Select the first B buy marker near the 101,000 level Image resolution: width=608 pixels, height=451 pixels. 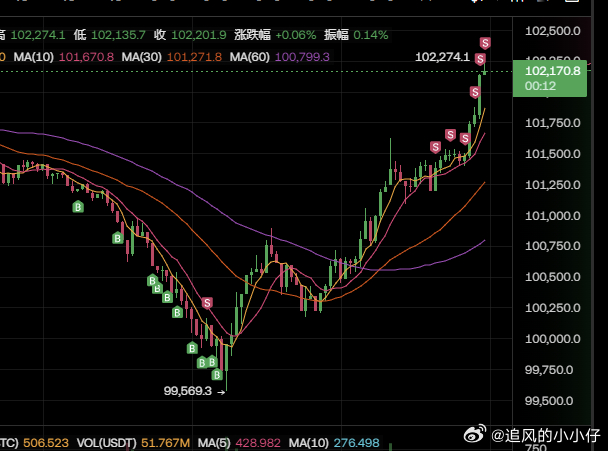tap(78, 207)
